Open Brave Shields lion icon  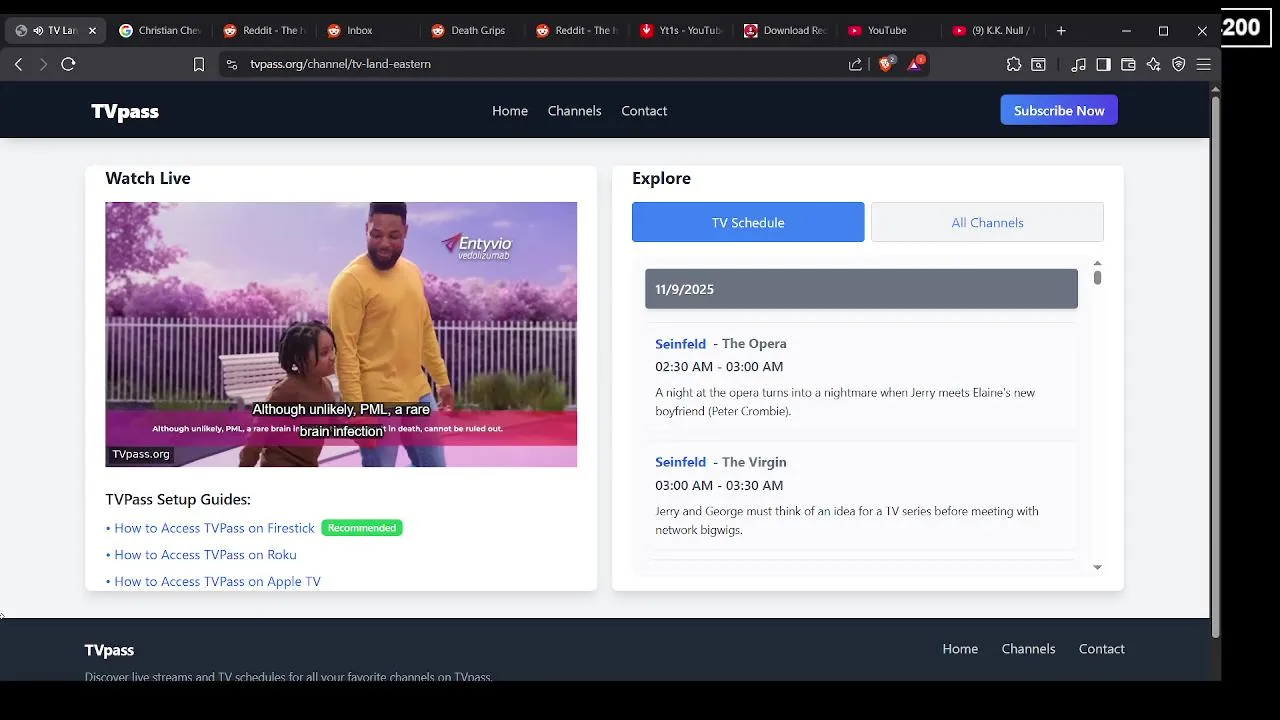[x=886, y=63]
